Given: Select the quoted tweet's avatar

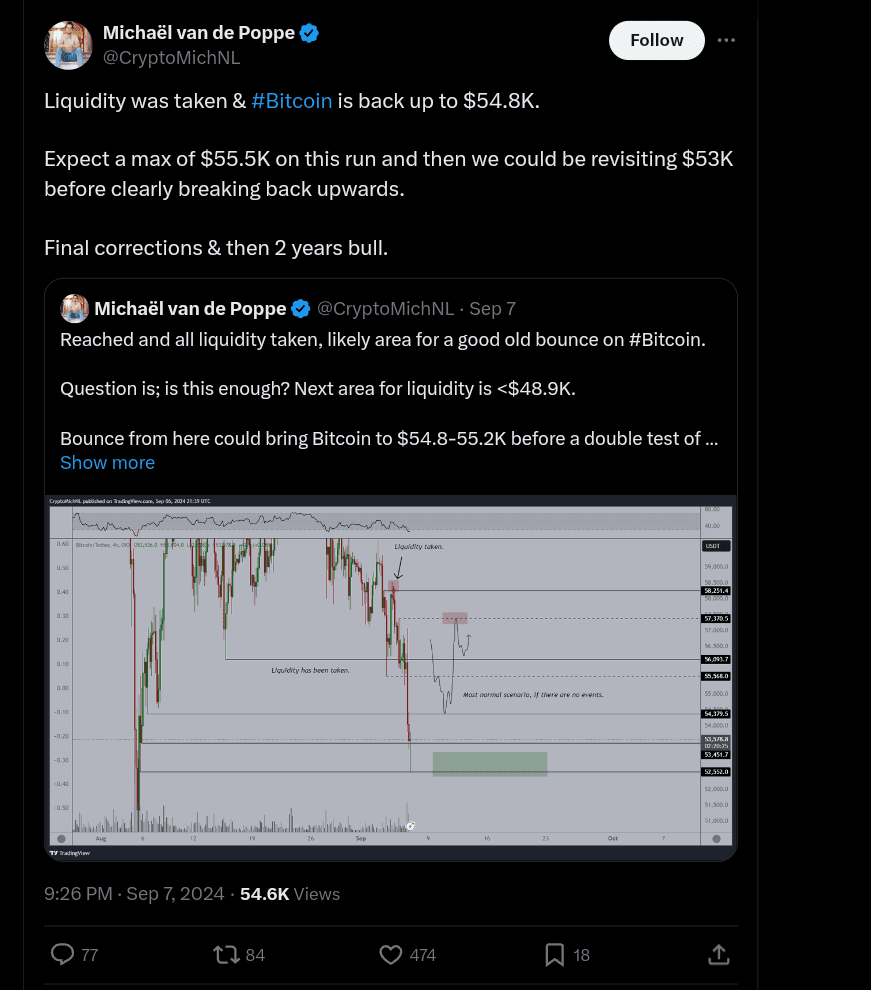Looking at the screenshot, I should pyautogui.click(x=74, y=308).
